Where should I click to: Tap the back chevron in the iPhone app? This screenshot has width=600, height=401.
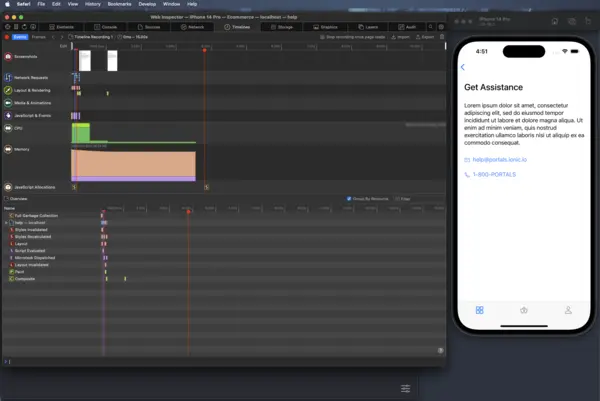pos(463,67)
